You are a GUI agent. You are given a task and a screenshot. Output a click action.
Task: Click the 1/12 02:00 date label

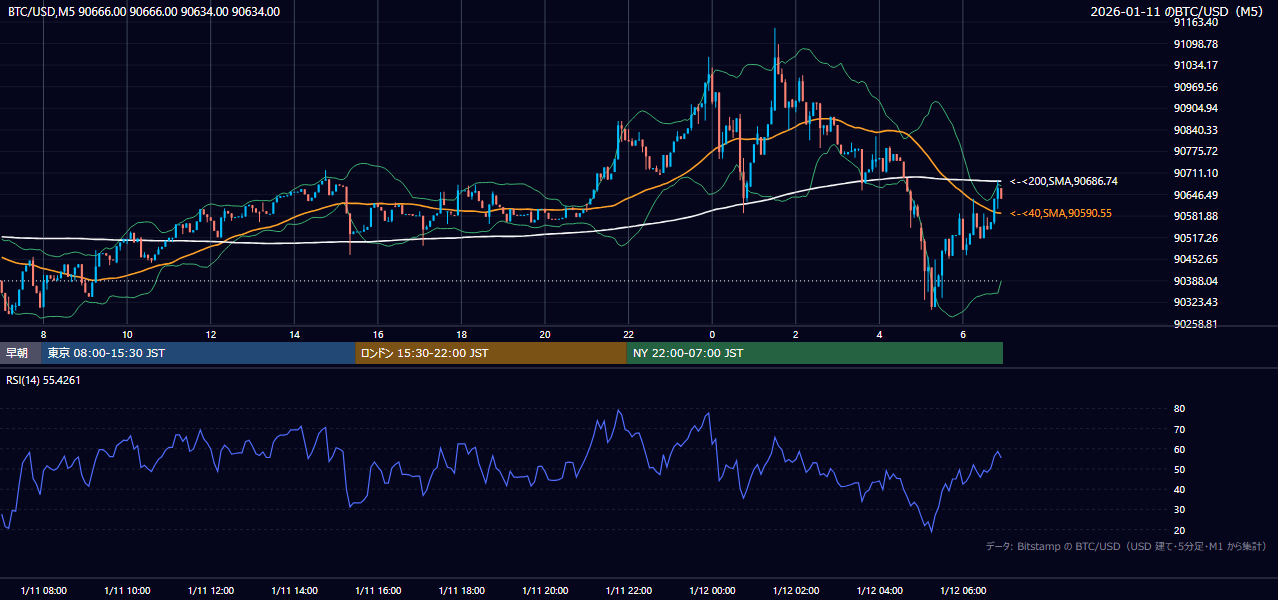(795, 591)
